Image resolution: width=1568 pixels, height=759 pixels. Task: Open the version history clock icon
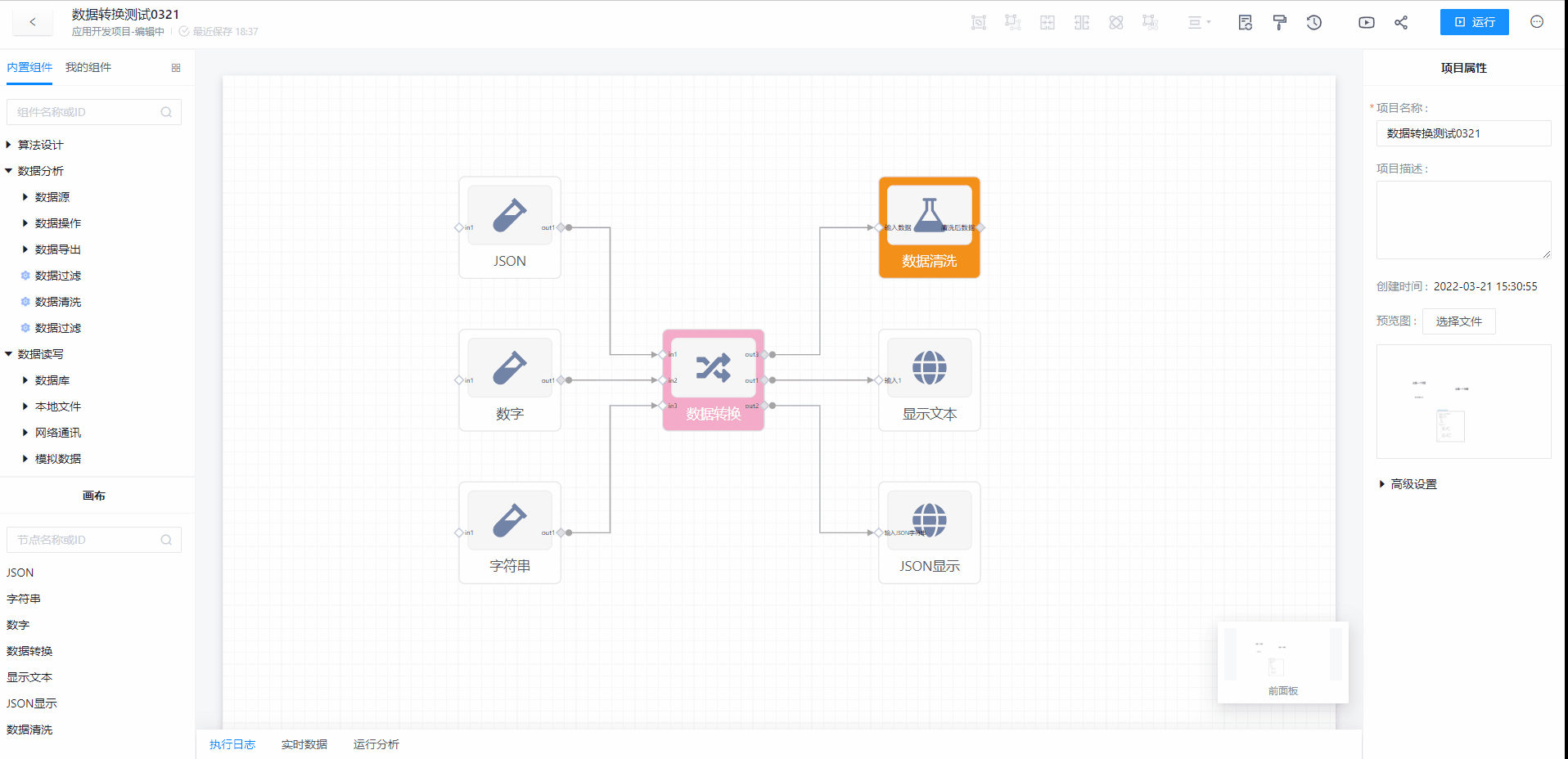tap(1313, 23)
